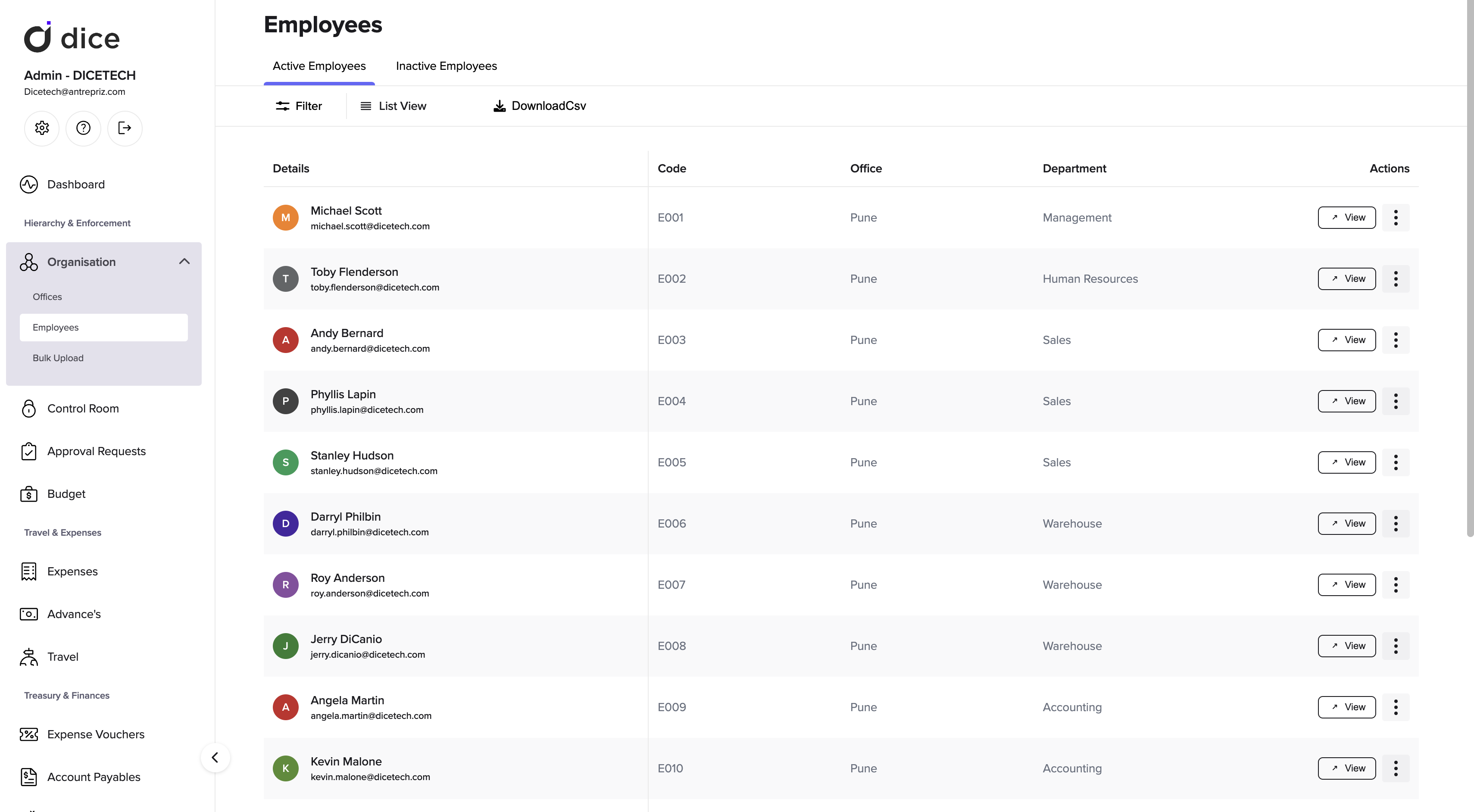Open the settings gear icon
1474x812 pixels.
(41, 128)
